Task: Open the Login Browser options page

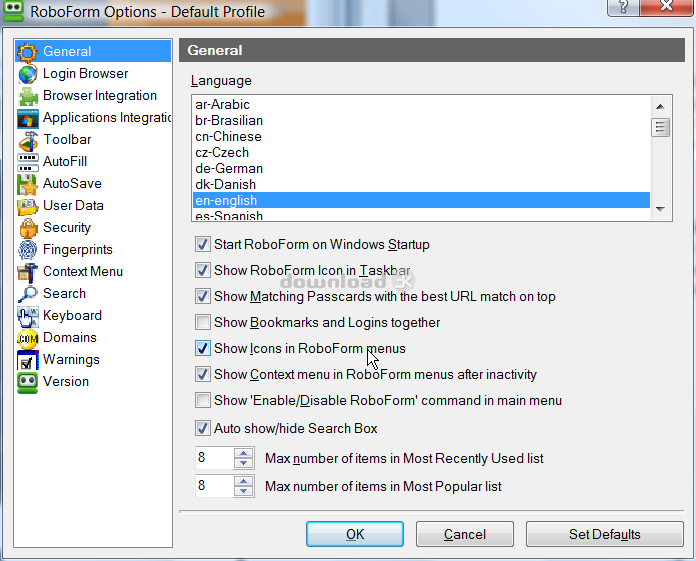Action: point(85,74)
